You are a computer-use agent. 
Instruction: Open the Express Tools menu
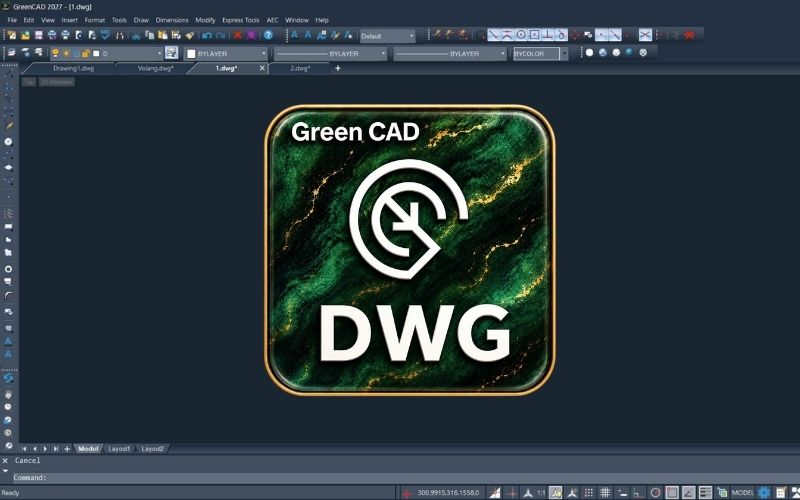241,20
